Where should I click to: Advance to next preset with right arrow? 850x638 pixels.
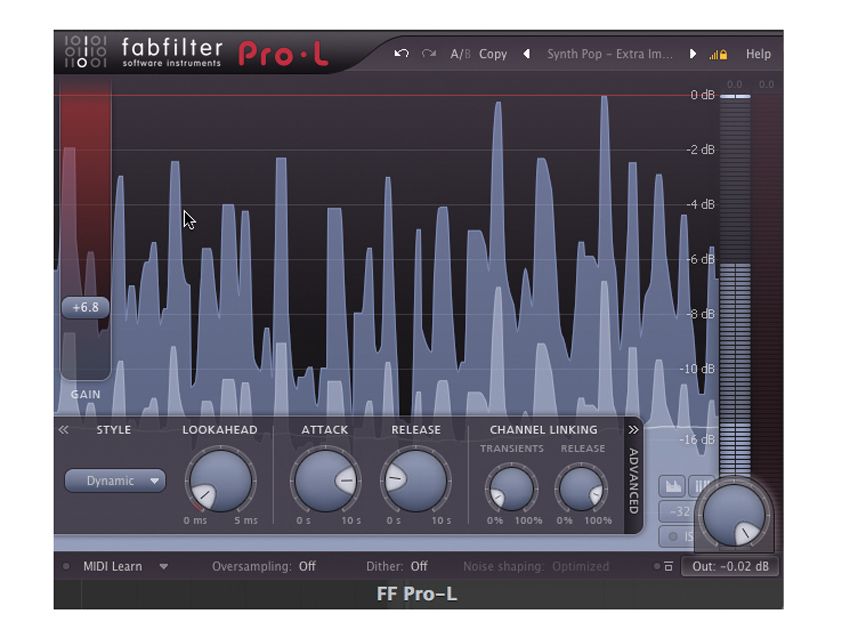click(691, 54)
